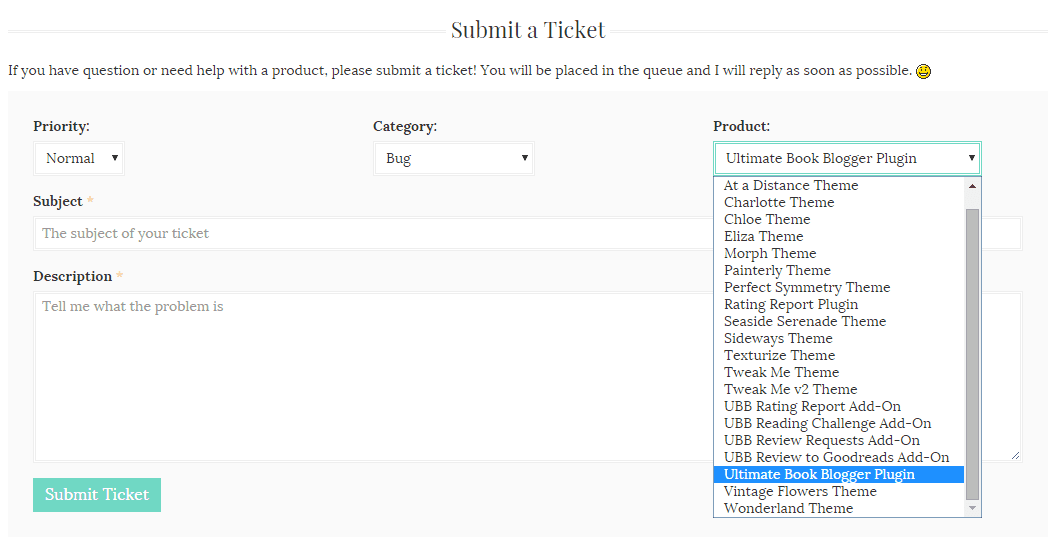Choose Rating Report Plugin option

[x=790, y=304]
